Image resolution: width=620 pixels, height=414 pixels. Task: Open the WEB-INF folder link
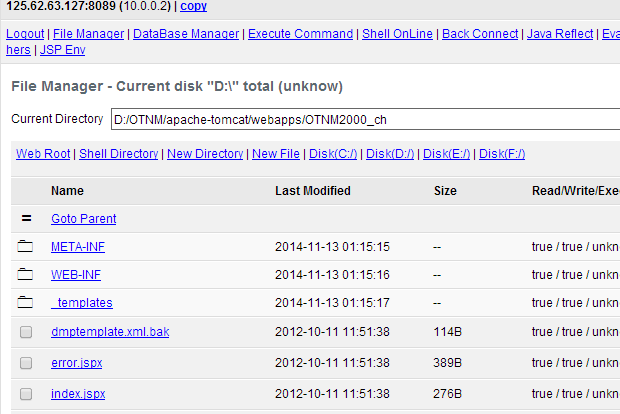pyautogui.click(x=76, y=275)
